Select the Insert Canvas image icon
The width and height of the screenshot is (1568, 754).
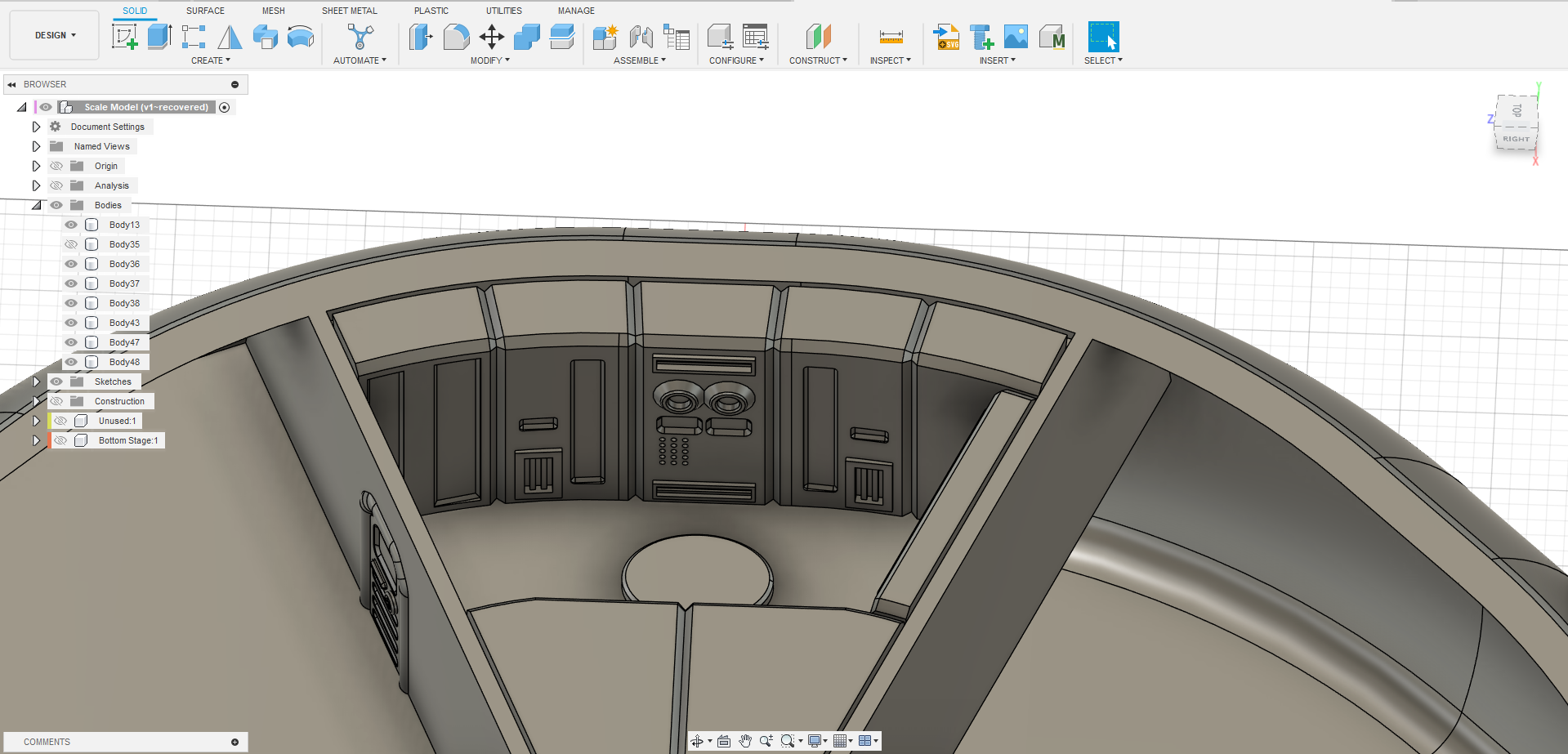1016,37
